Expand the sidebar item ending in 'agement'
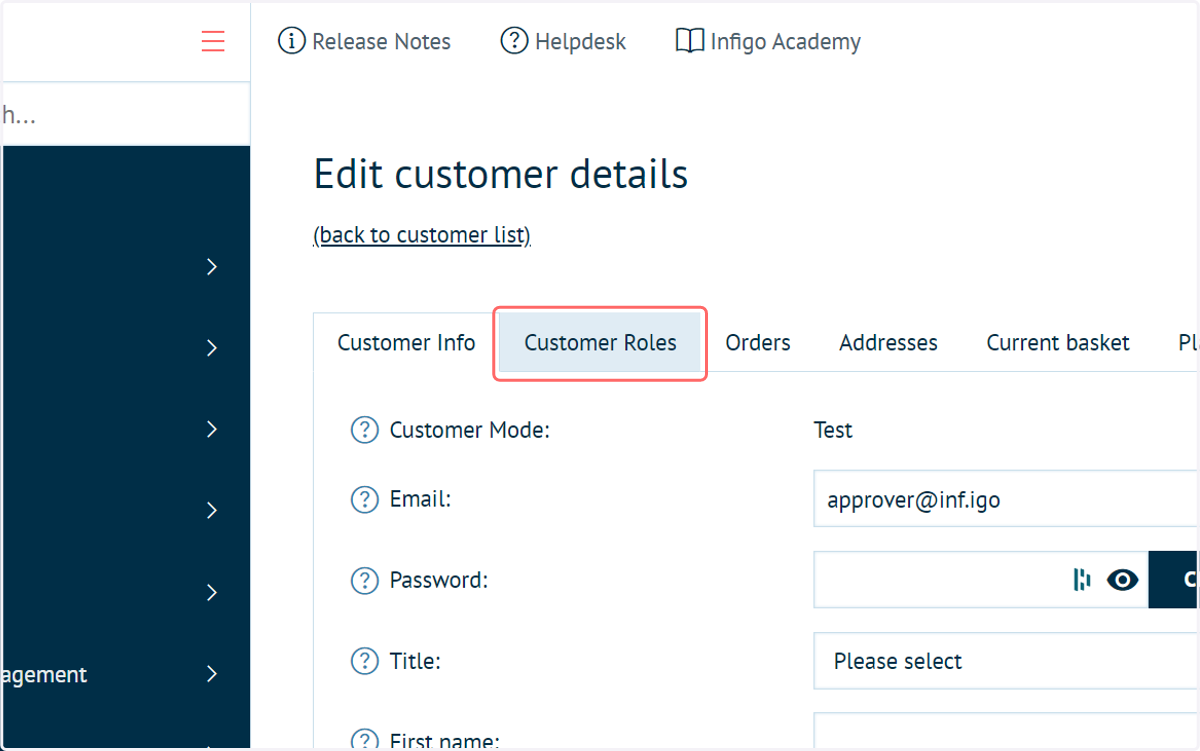1200x751 pixels. pyautogui.click(x=125, y=675)
